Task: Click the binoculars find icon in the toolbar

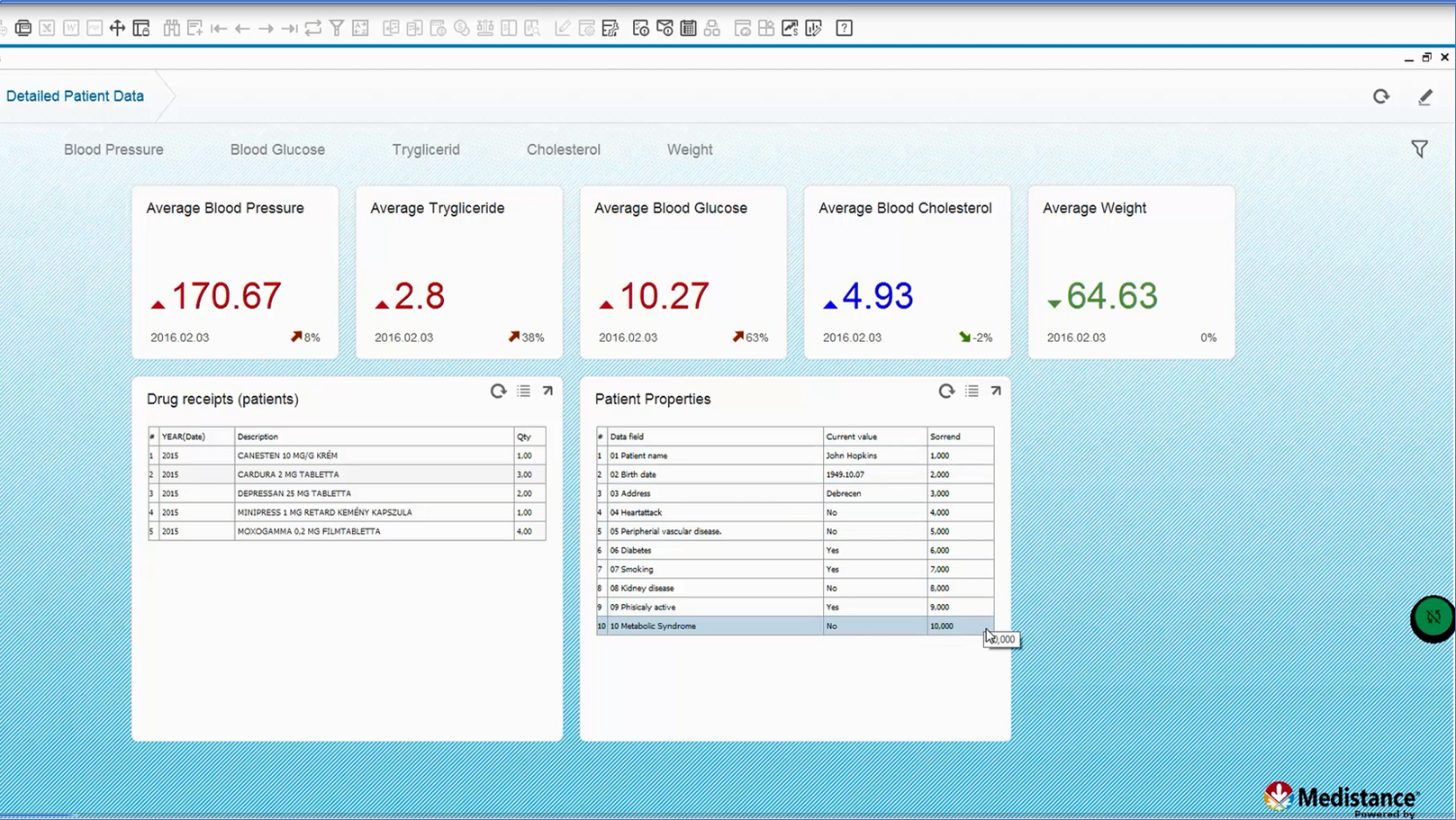Action: tap(171, 28)
